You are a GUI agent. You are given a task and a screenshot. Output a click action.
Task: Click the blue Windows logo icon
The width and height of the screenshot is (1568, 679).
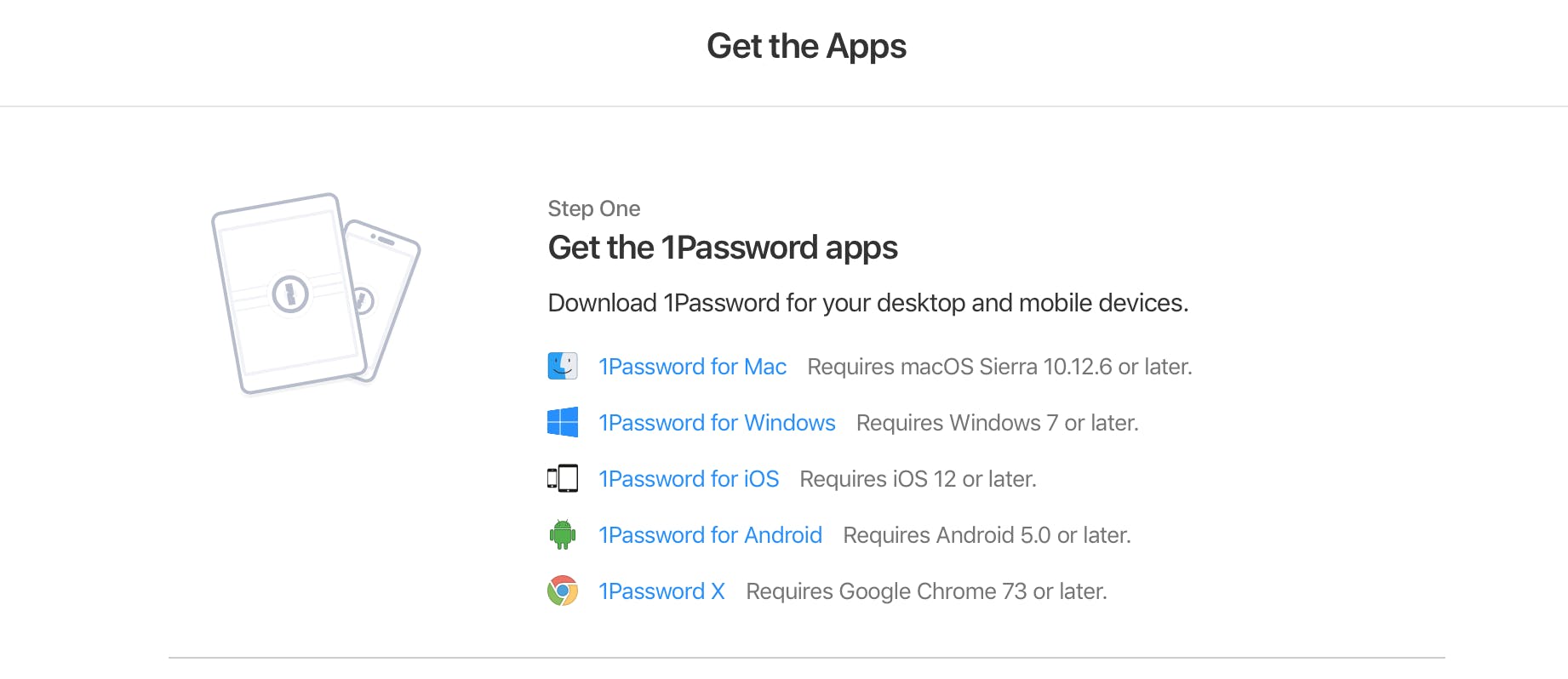563,423
